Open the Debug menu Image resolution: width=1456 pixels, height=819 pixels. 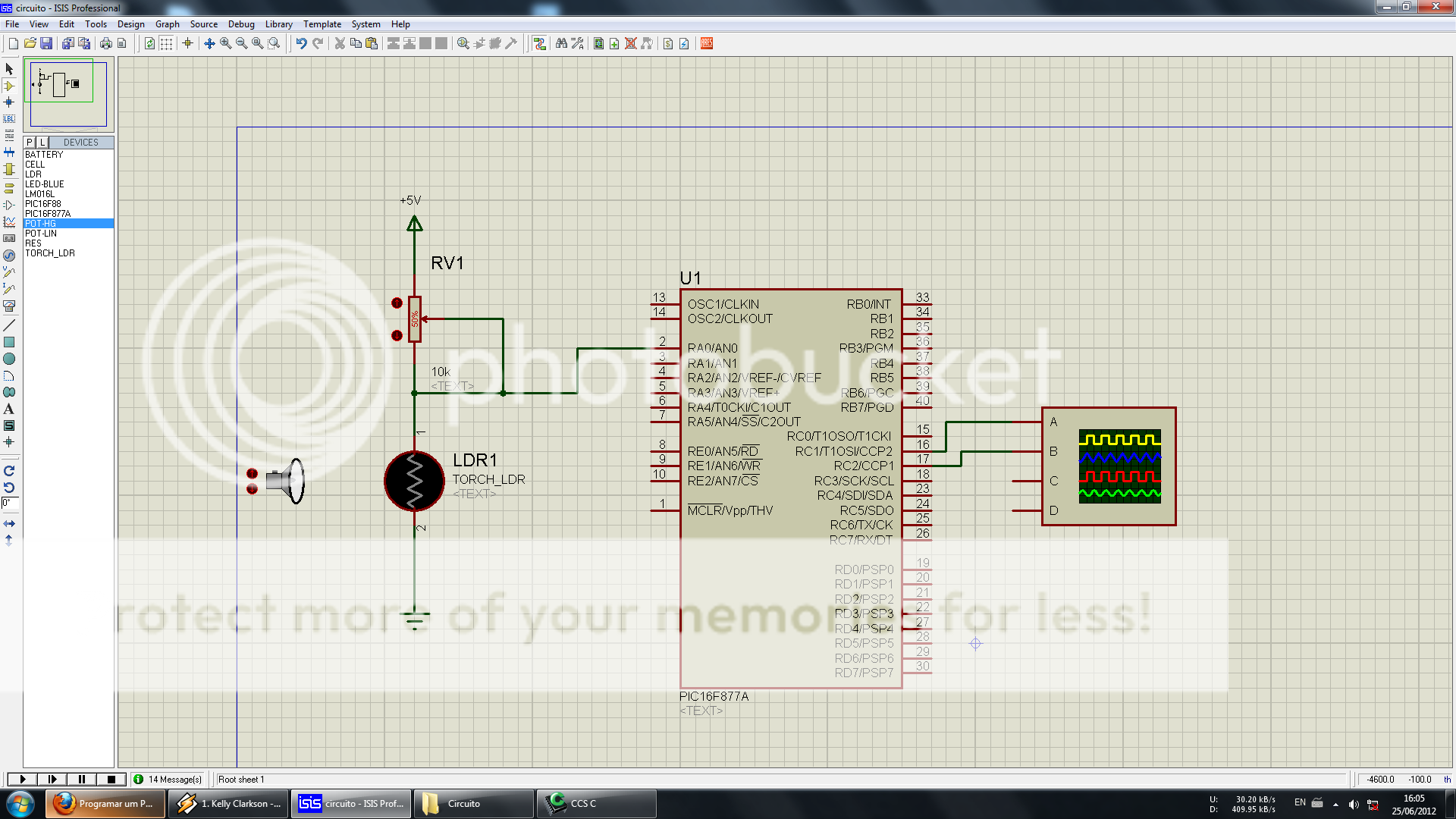point(240,24)
